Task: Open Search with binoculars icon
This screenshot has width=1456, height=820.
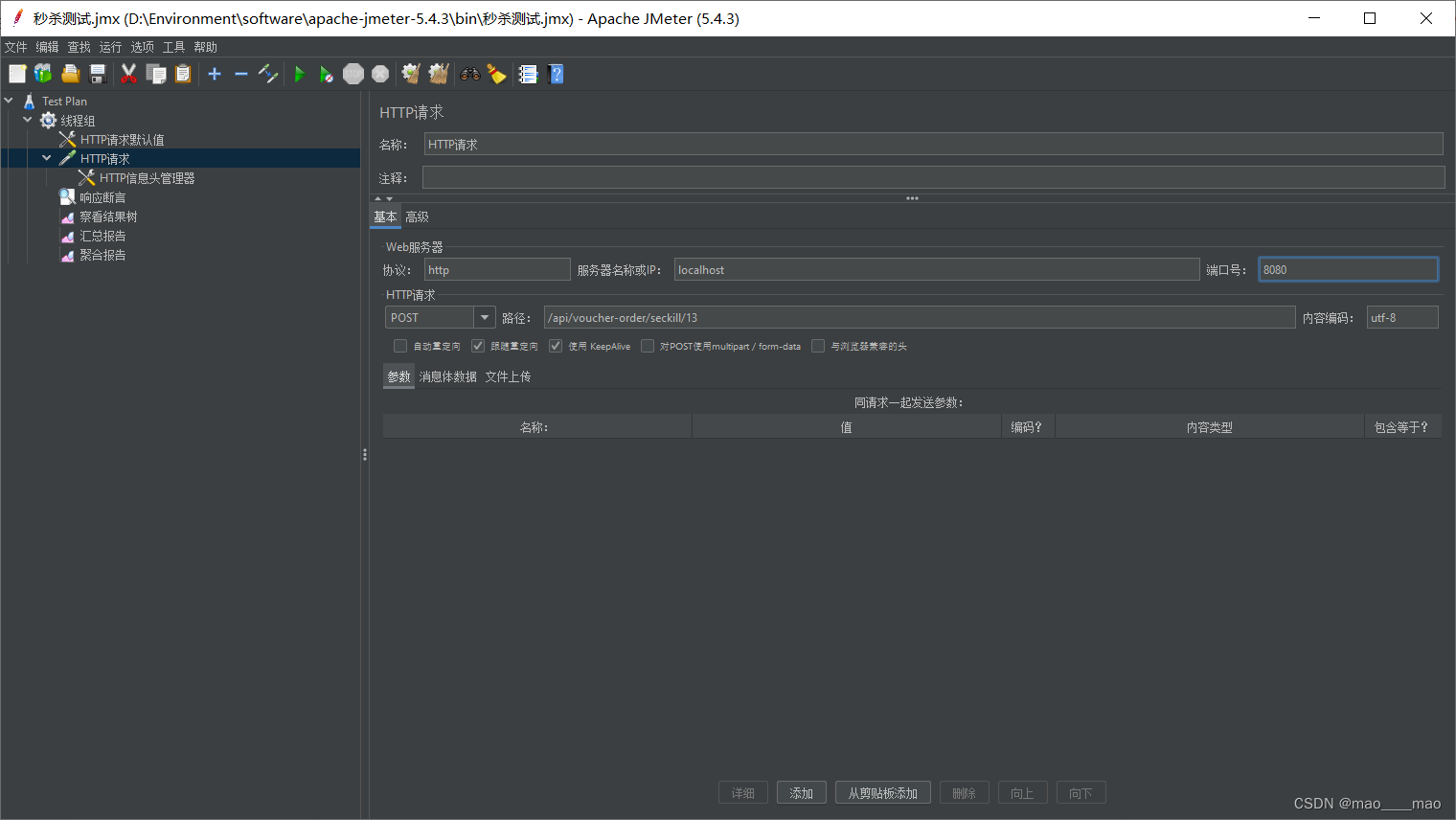Action: [x=470, y=74]
